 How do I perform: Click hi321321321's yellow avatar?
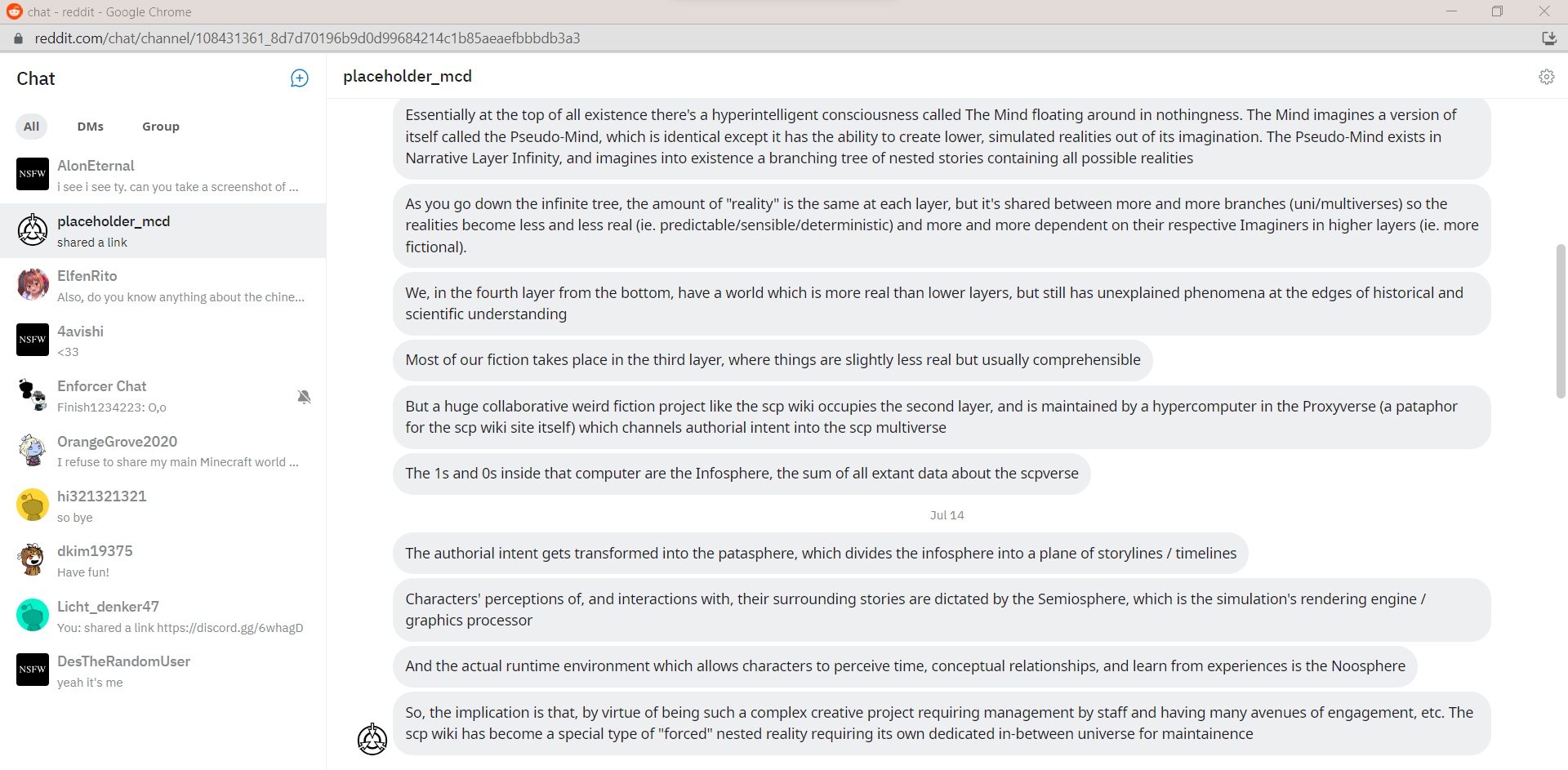pyautogui.click(x=33, y=505)
